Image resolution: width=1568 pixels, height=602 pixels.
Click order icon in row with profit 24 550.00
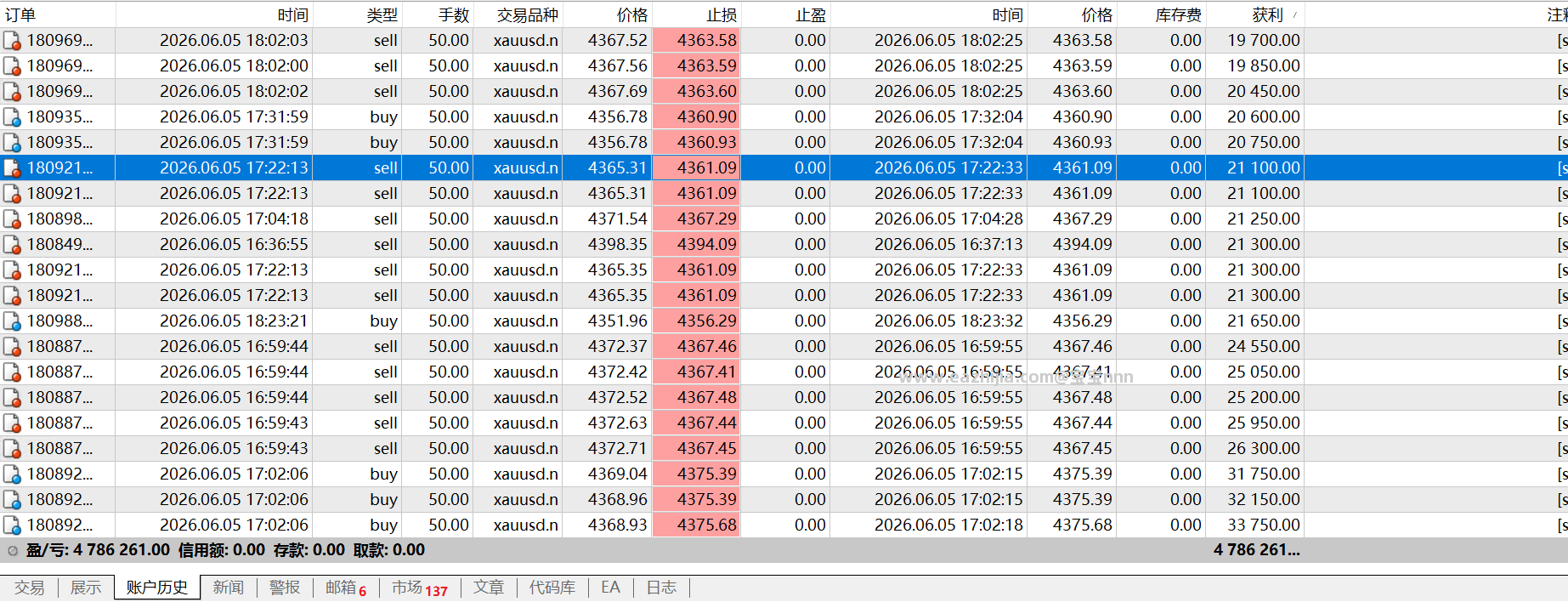12,346
